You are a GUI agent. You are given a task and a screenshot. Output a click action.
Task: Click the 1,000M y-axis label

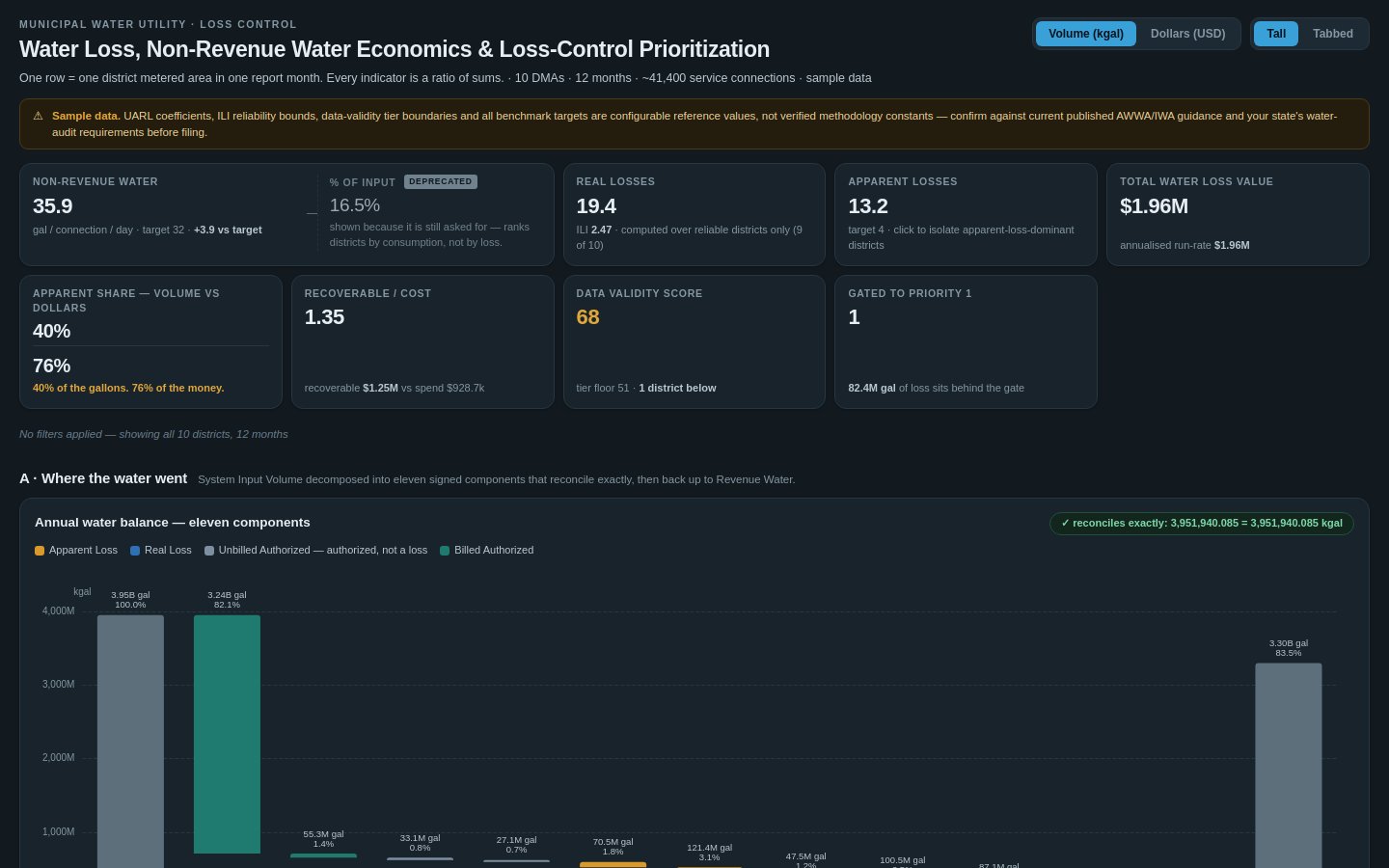click(58, 831)
